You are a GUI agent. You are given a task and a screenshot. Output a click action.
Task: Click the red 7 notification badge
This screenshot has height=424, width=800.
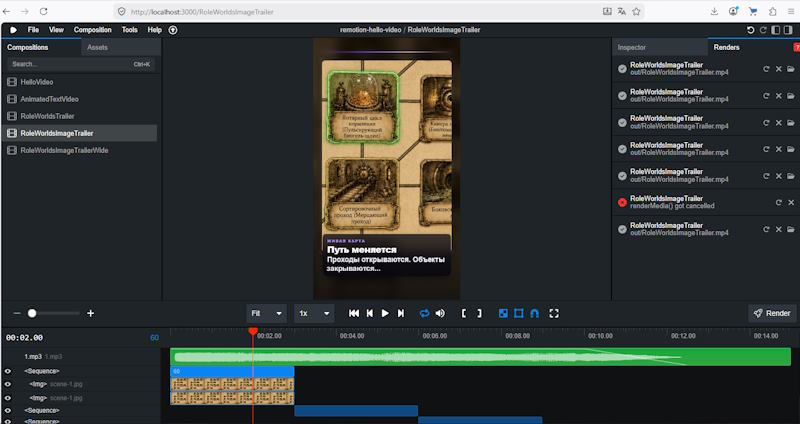(796, 47)
